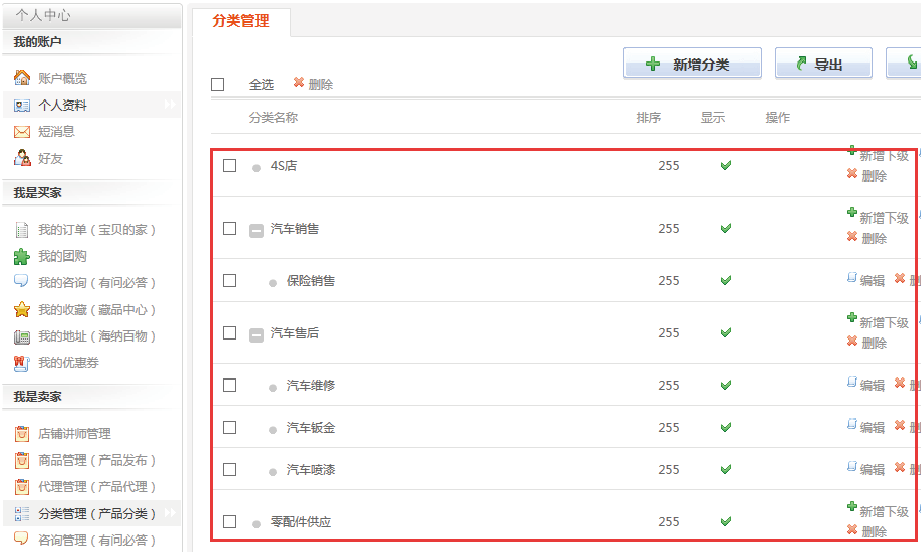The image size is (921, 552).
Task: Open 商品管理（产品发布） in the sidebar
Action: [x=97, y=460]
